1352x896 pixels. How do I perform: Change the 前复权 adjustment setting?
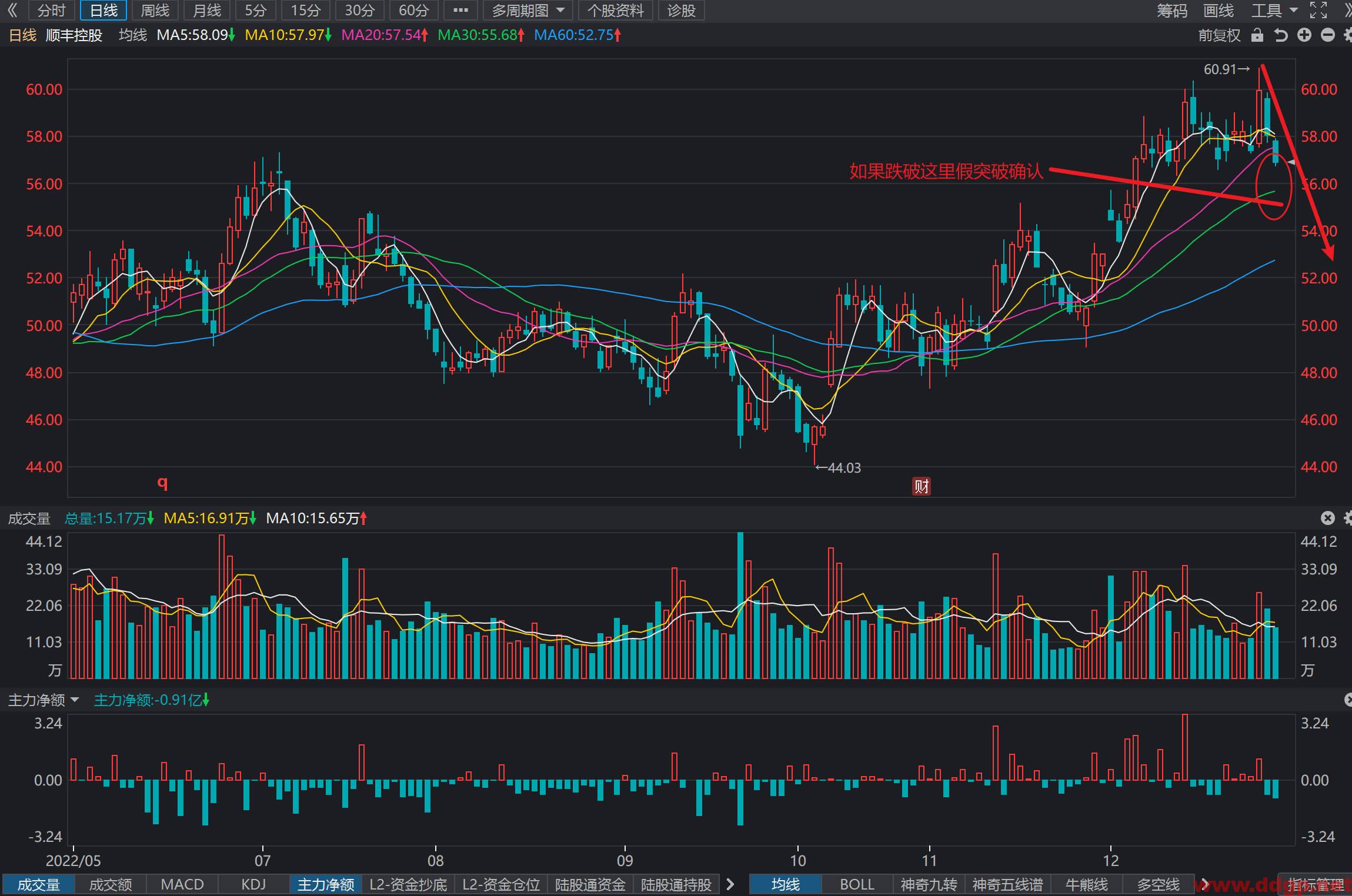click(1219, 35)
